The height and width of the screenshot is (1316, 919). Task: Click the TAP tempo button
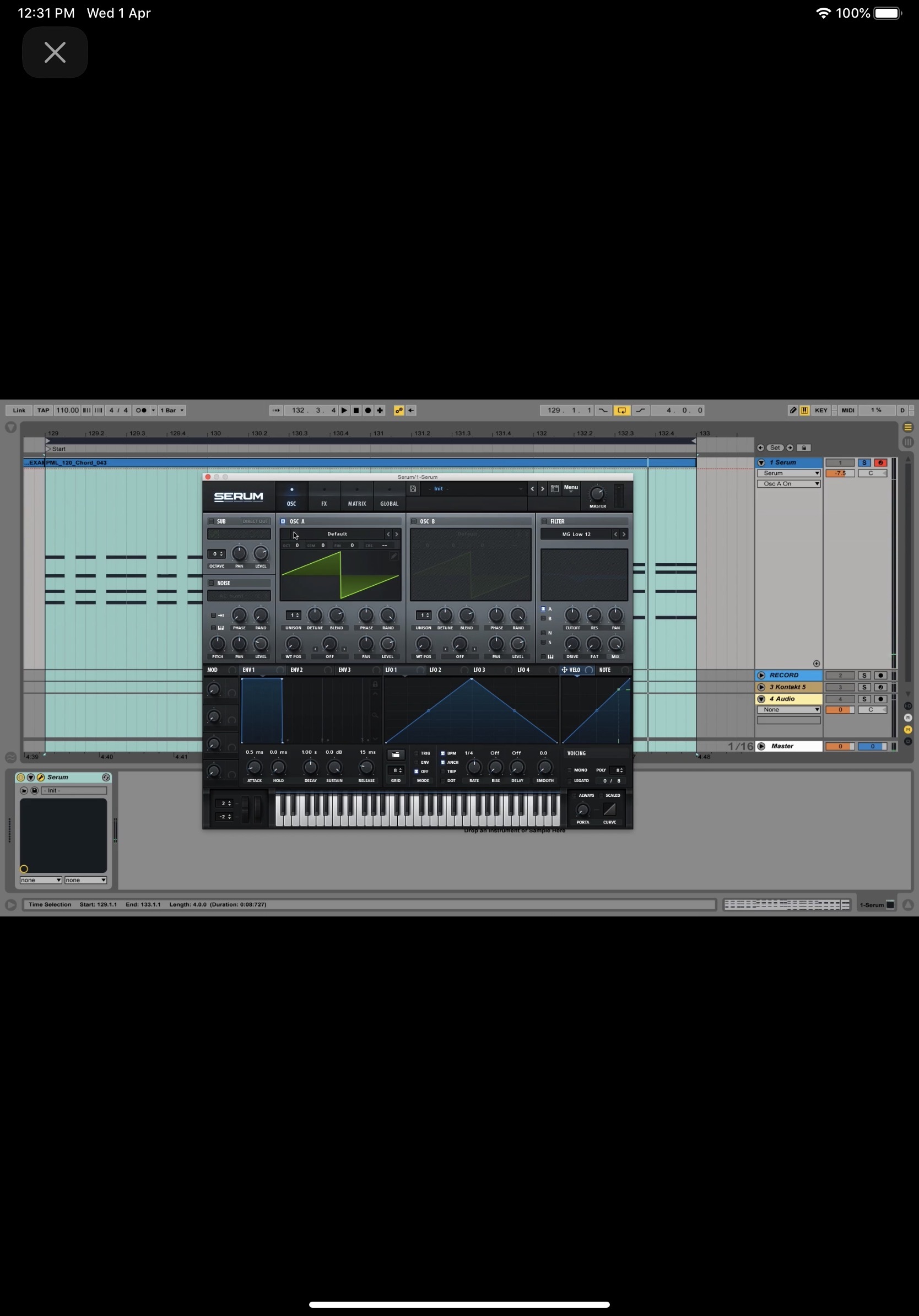(x=43, y=411)
